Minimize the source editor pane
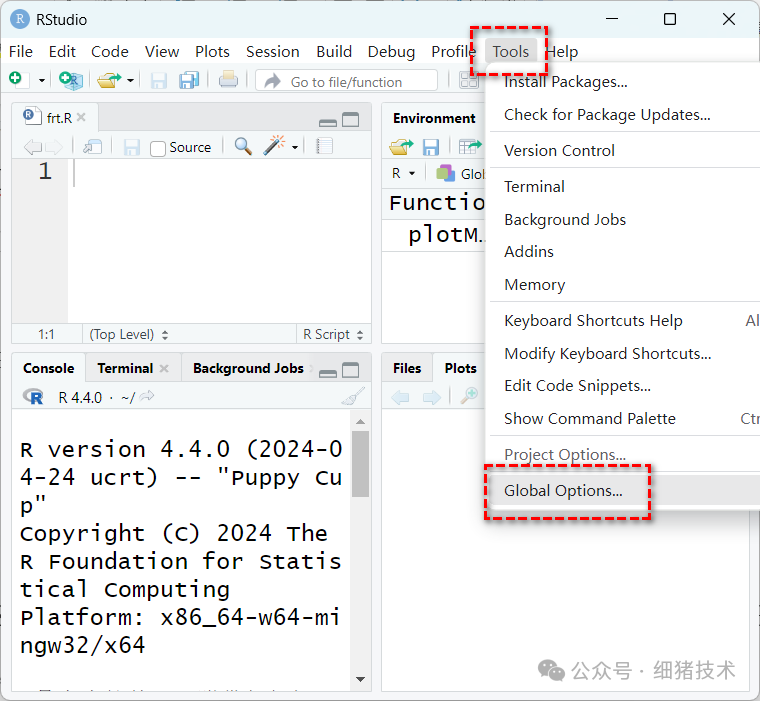 [x=328, y=122]
